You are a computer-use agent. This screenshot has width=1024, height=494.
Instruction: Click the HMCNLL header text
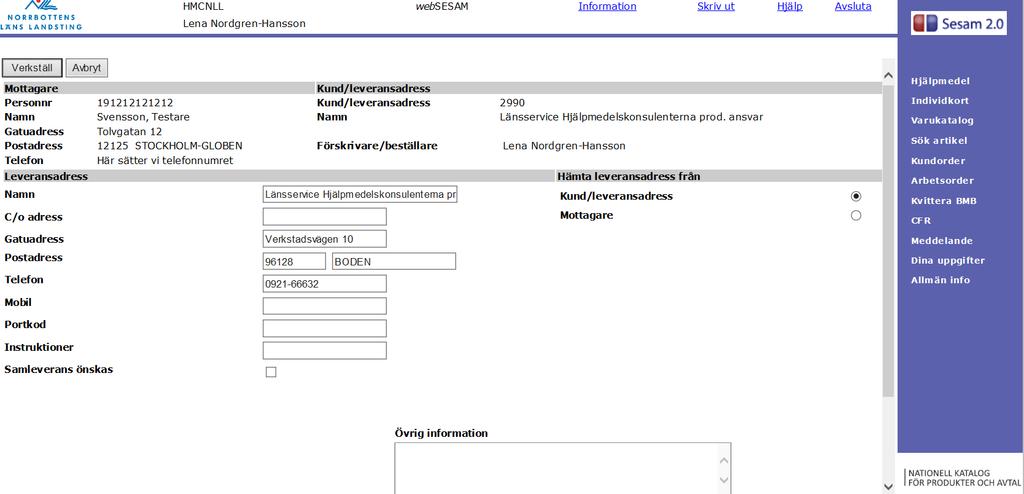203,7
